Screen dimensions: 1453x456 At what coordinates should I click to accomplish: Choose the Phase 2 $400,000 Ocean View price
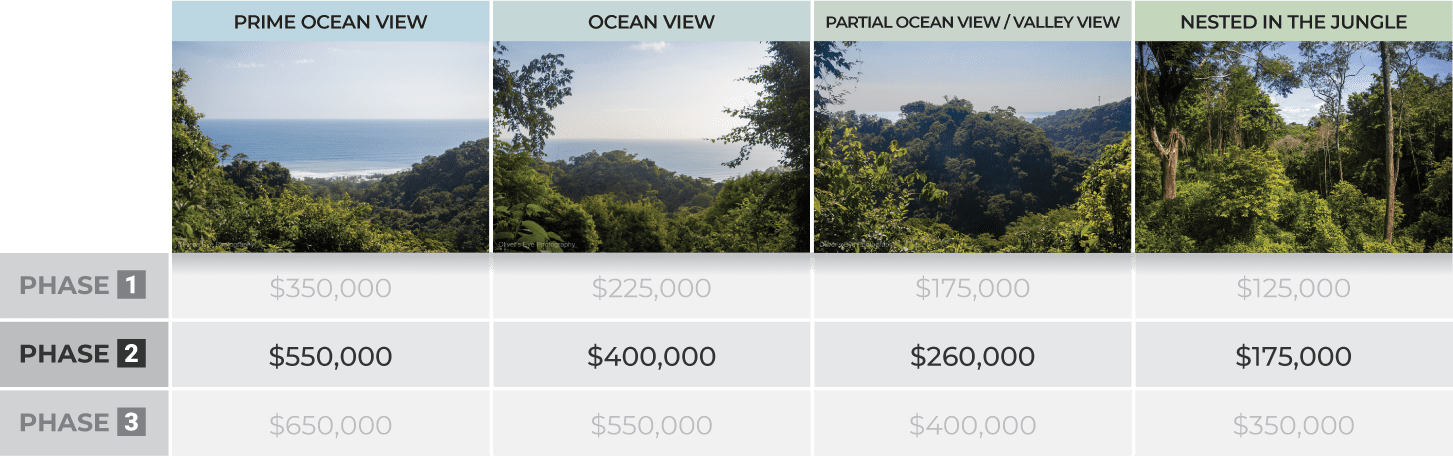pyautogui.click(x=651, y=356)
